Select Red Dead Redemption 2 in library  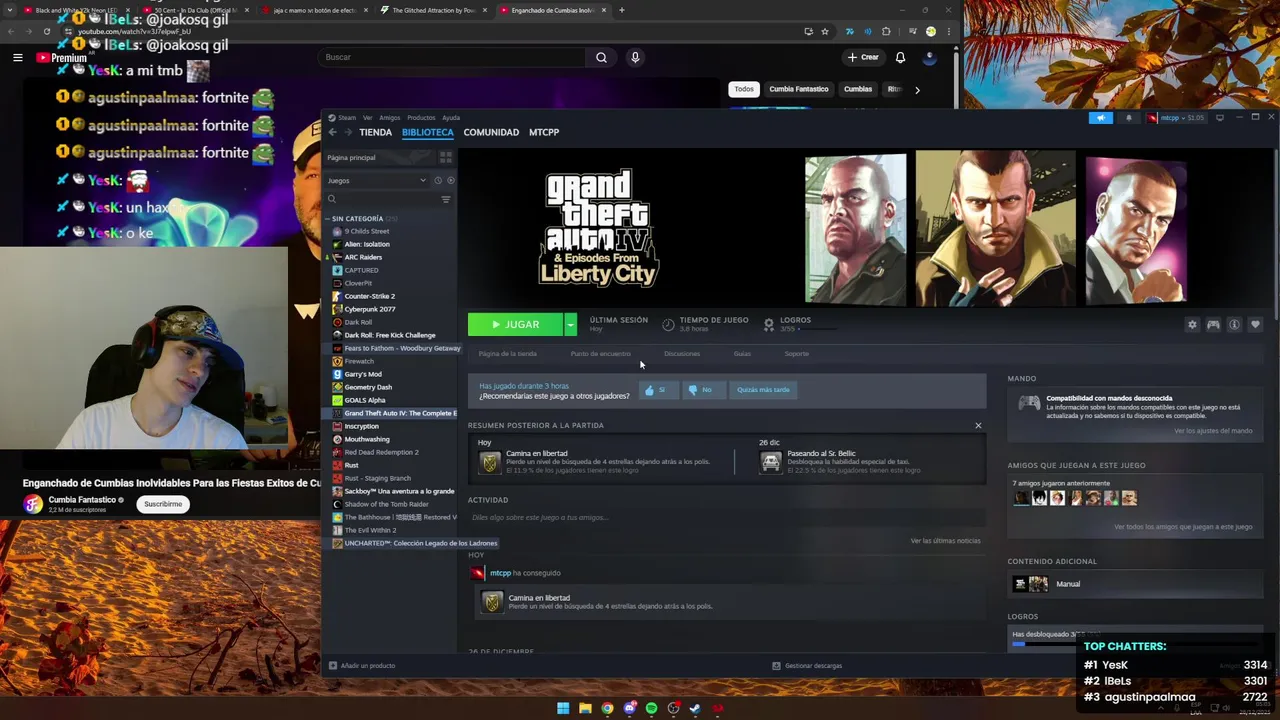tap(381, 452)
